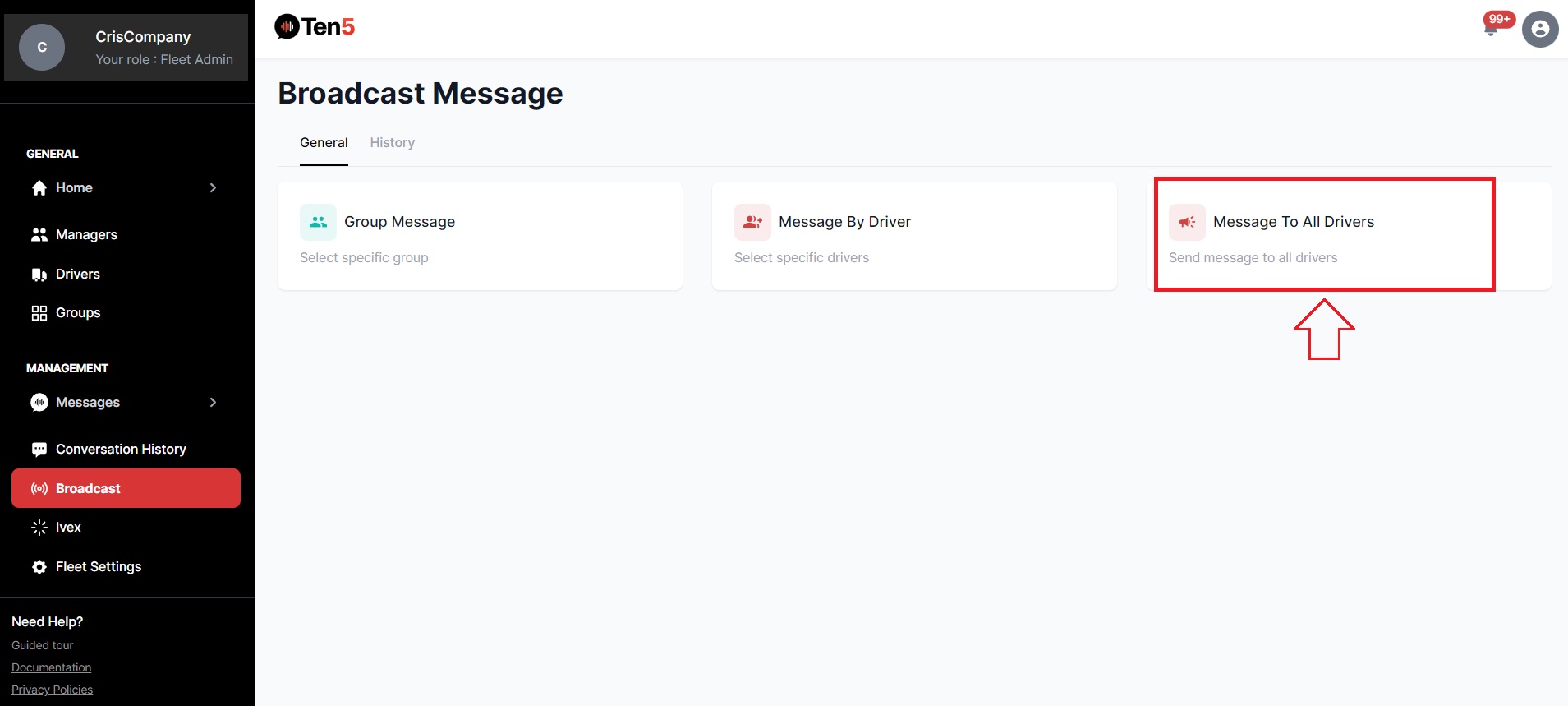Screen dimensions: 1568x706
Task: Open the CrisCompany account switcher
Action: click(126, 48)
